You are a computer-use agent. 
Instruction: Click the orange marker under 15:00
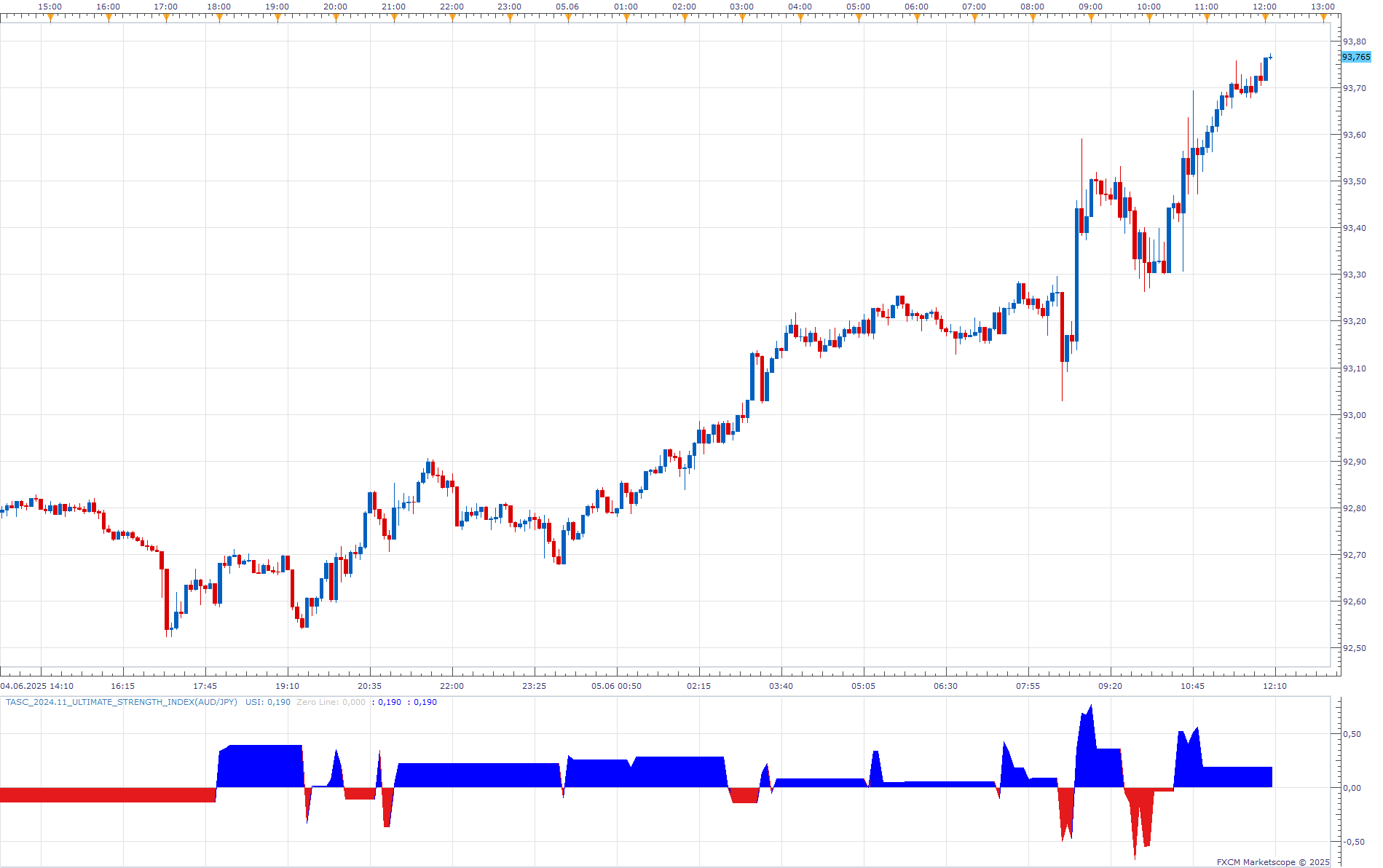pyautogui.click(x=50, y=18)
